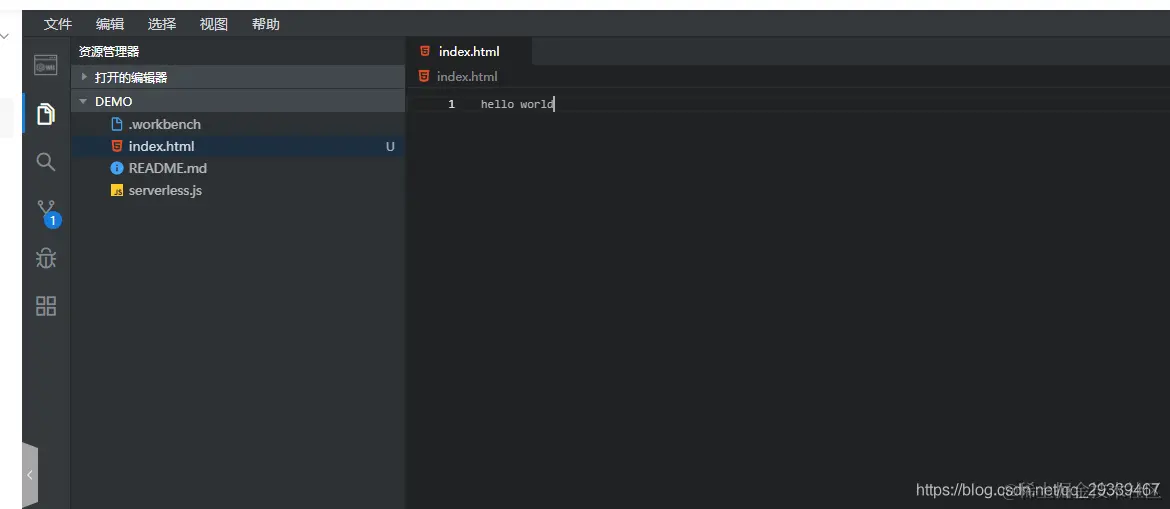
Task: Open the 选择 menu
Action: click(162, 24)
